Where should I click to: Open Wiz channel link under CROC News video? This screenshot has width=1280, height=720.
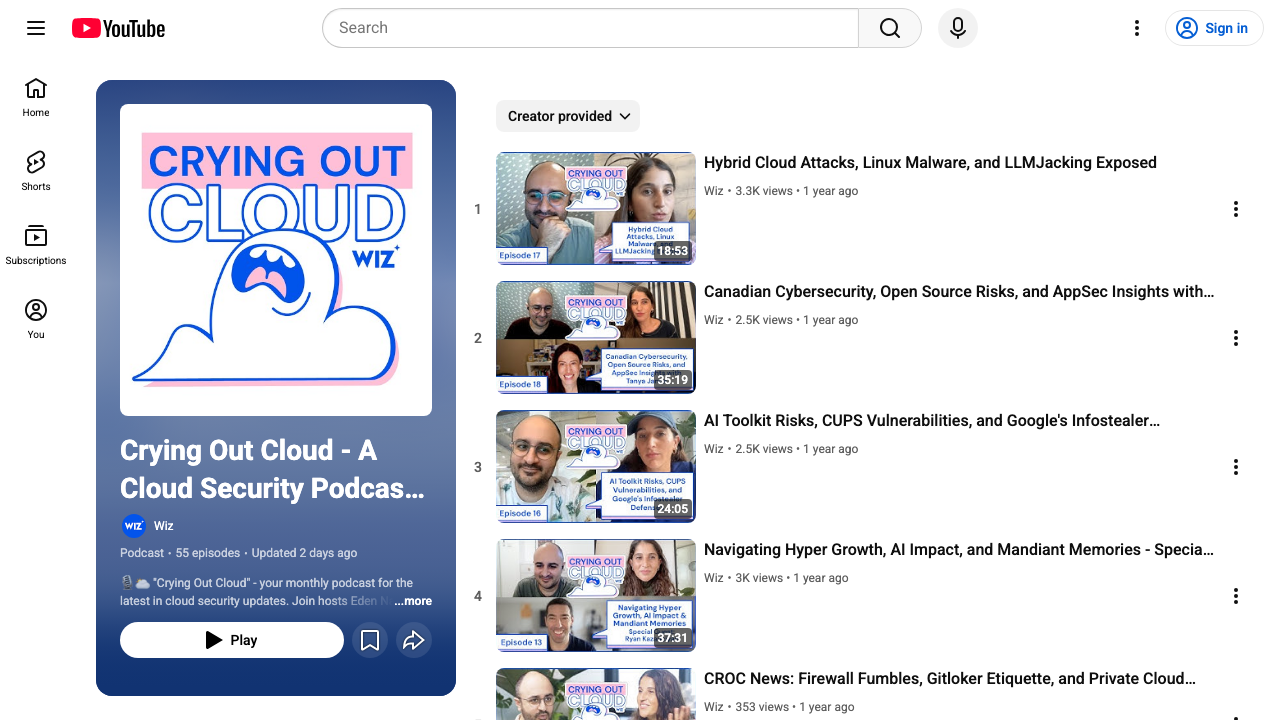713,707
